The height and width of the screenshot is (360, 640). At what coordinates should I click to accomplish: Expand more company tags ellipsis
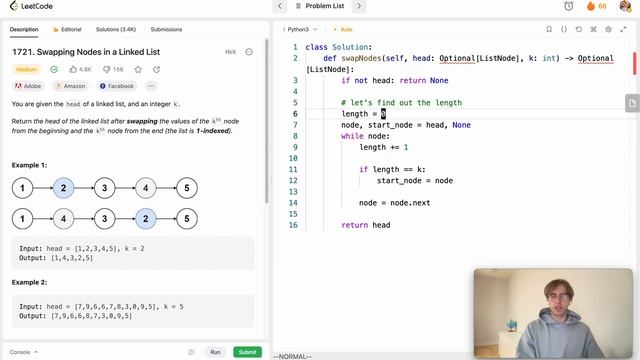151,86
